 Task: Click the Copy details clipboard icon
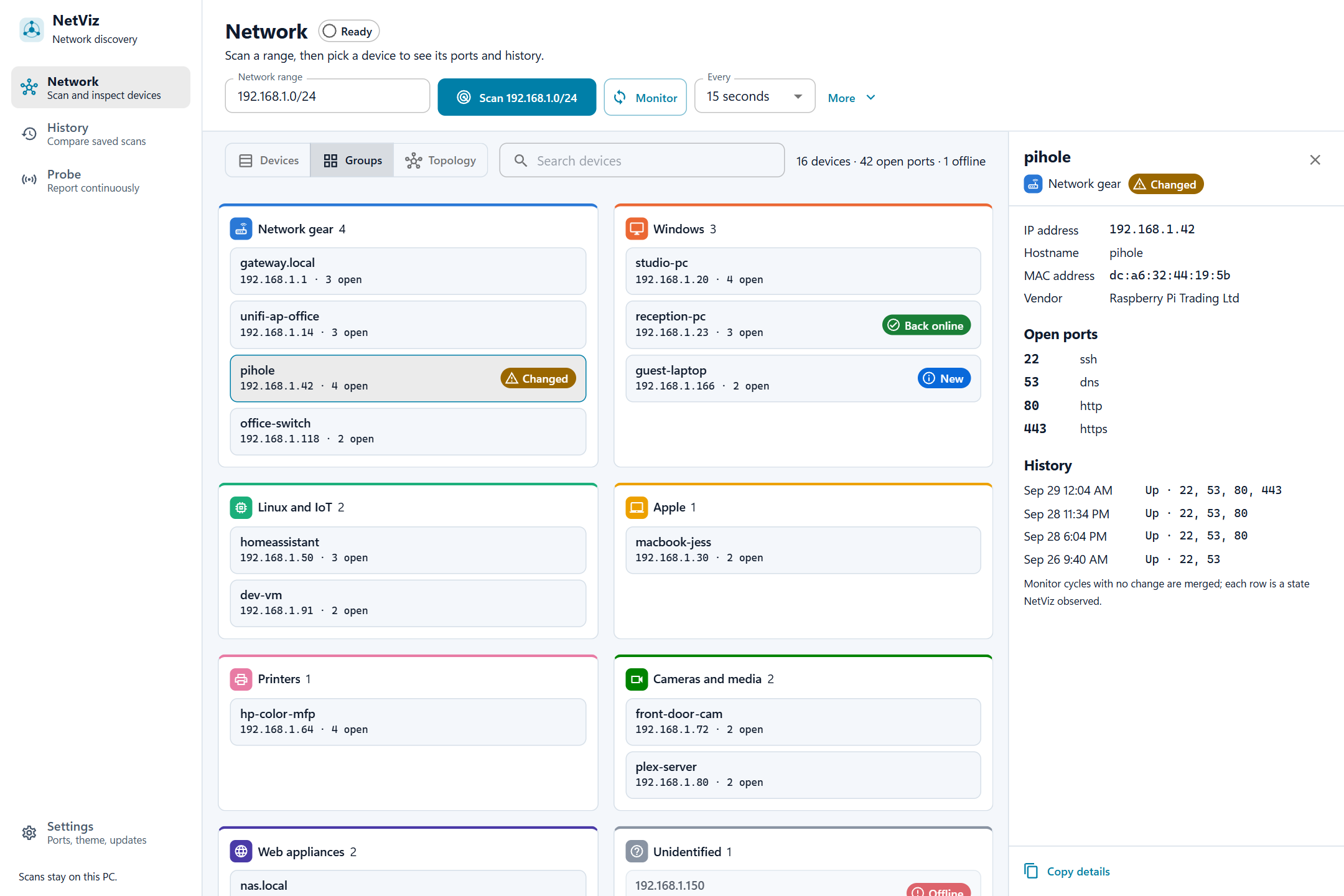pos(1031,871)
